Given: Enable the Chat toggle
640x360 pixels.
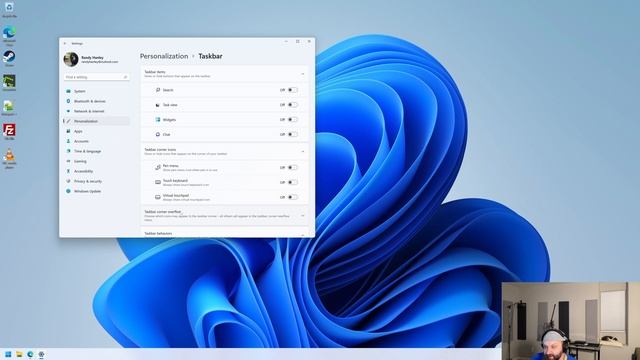Looking at the screenshot, I should [x=293, y=134].
